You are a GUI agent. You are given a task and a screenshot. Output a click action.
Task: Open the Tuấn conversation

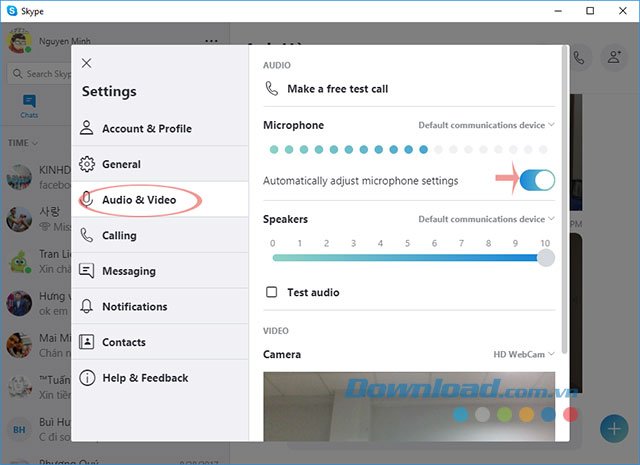(38, 387)
